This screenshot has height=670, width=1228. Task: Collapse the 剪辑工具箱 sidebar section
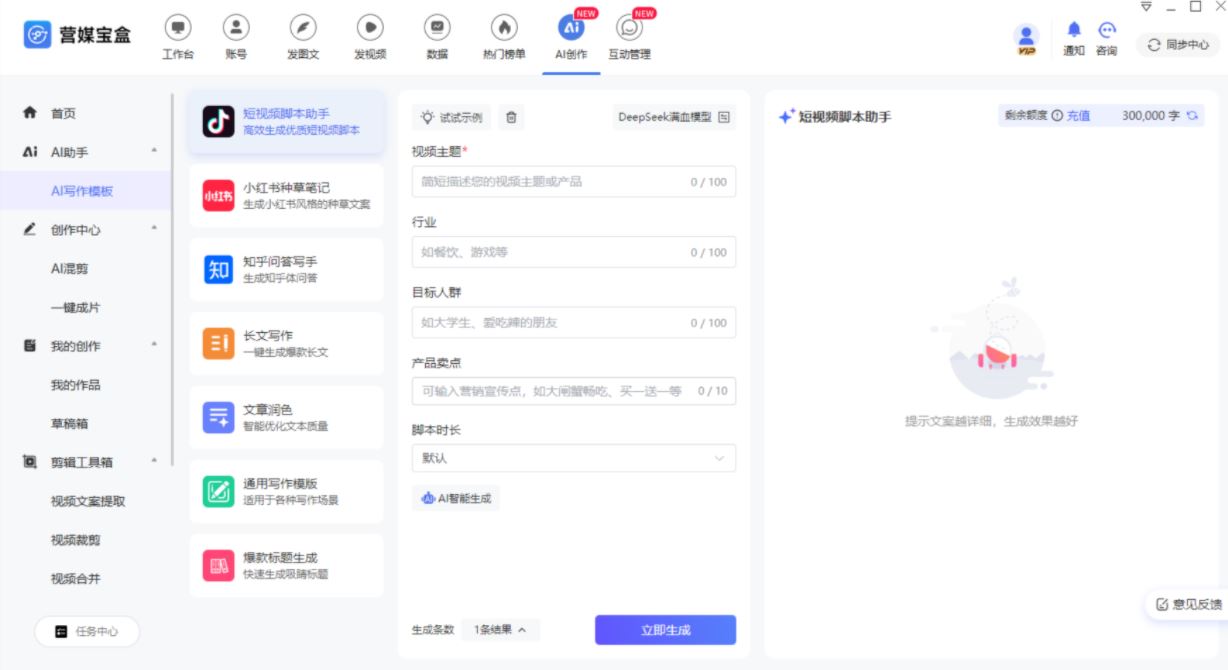154,462
